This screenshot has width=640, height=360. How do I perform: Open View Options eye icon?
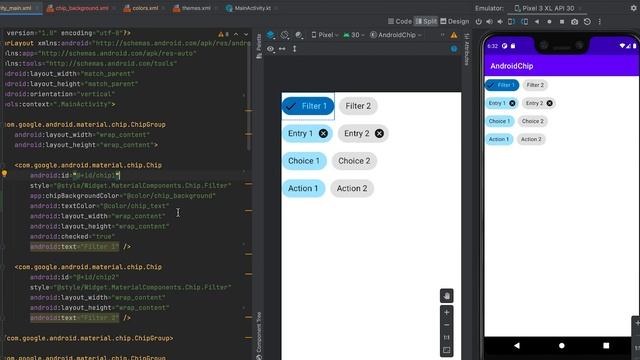(x=271, y=49)
